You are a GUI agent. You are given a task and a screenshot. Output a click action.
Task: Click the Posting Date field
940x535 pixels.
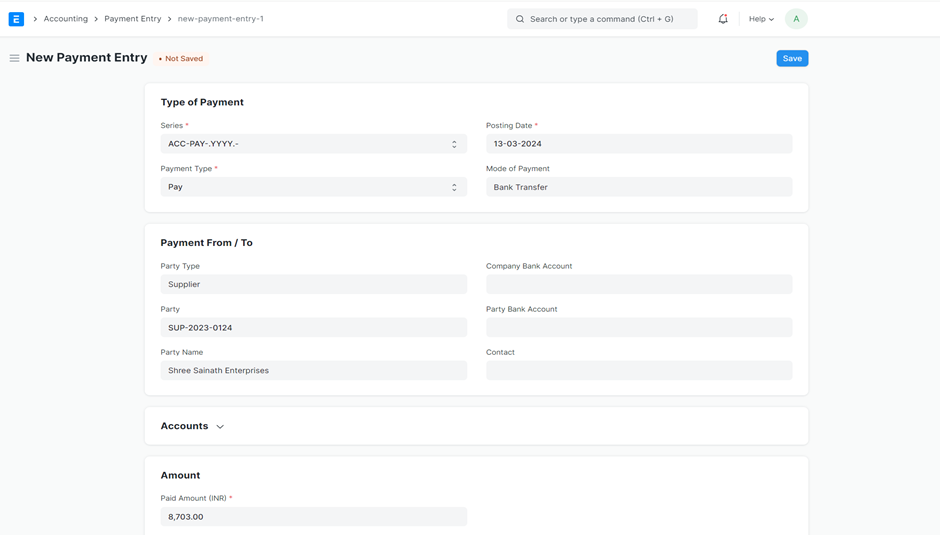click(x=638, y=144)
